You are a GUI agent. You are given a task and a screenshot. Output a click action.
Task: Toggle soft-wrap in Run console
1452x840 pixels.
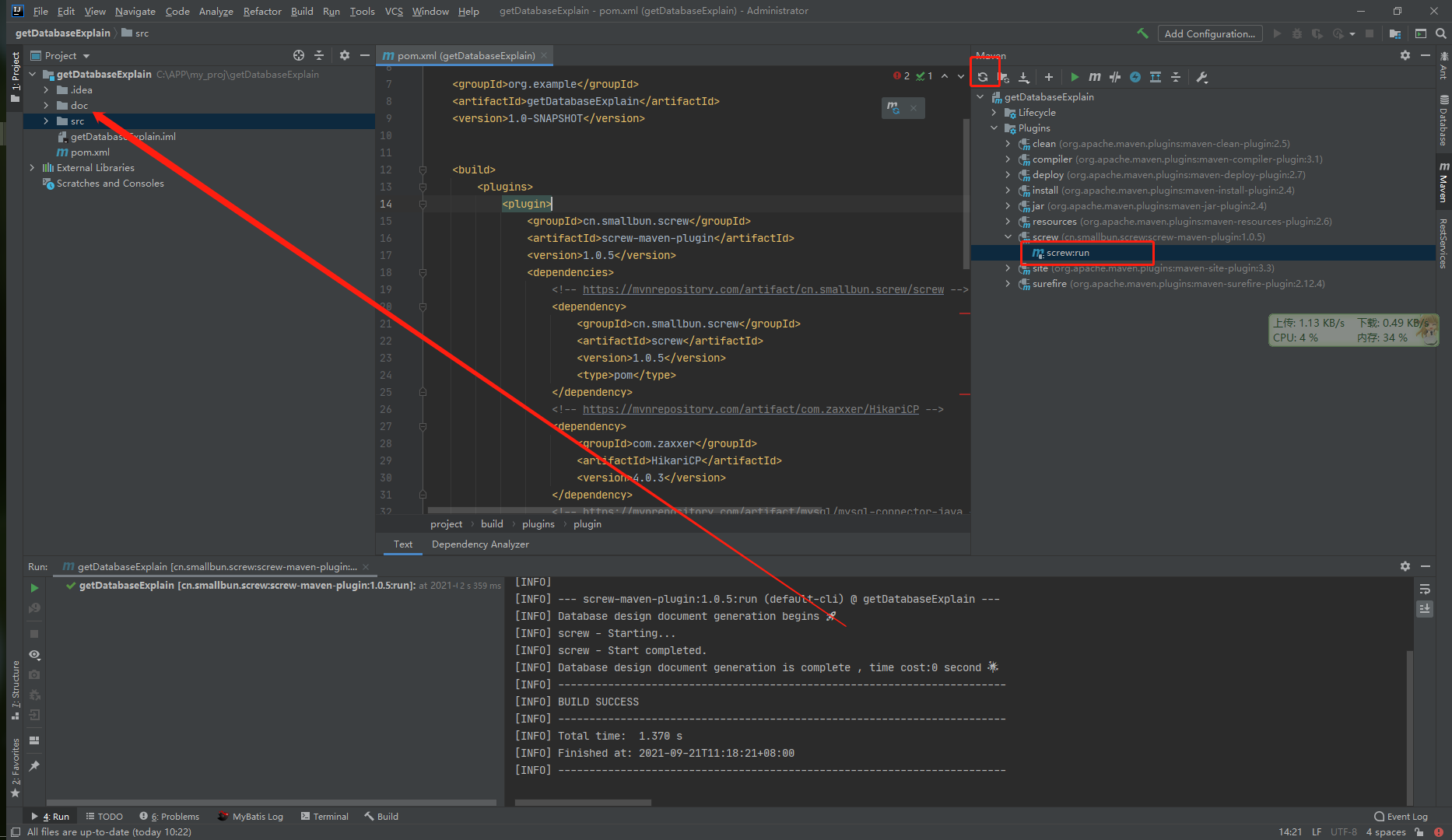click(1425, 590)
